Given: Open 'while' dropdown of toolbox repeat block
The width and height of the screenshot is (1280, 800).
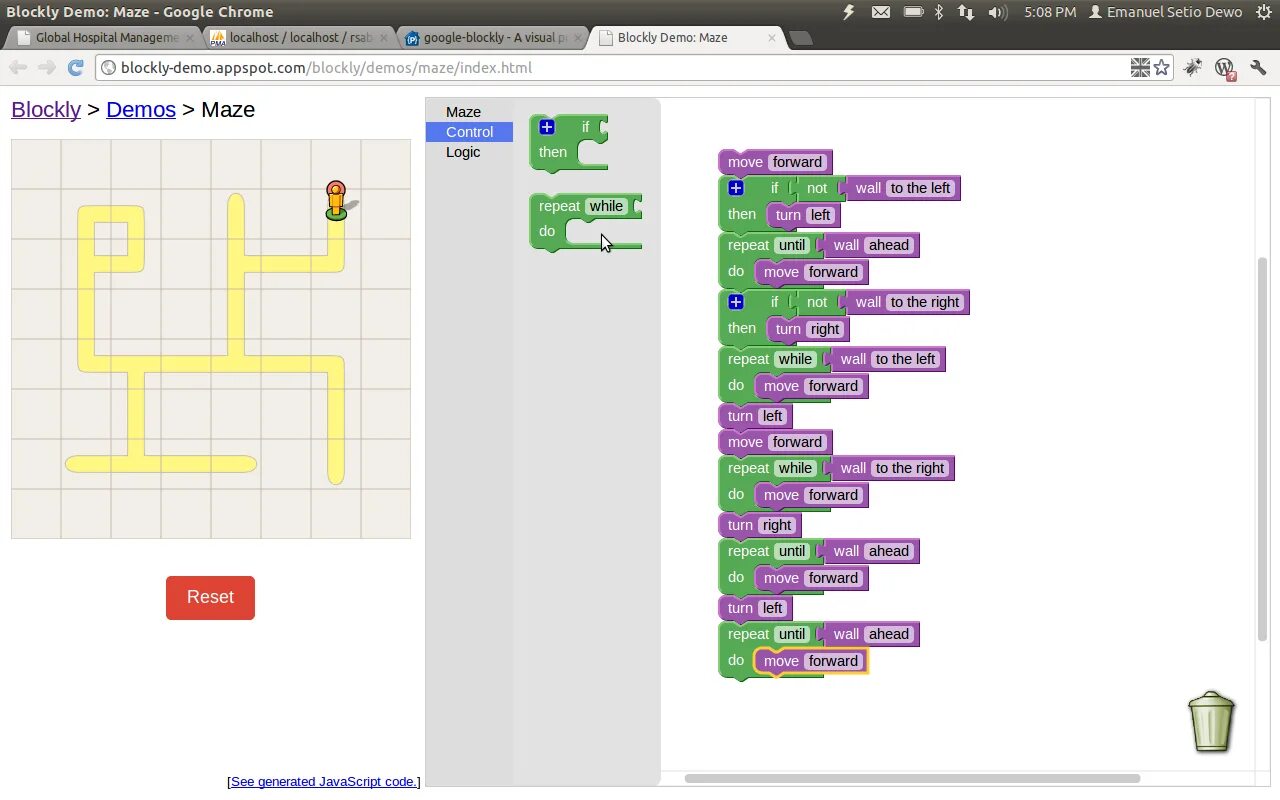Looking at the screenshot, I should pos(606,206).
